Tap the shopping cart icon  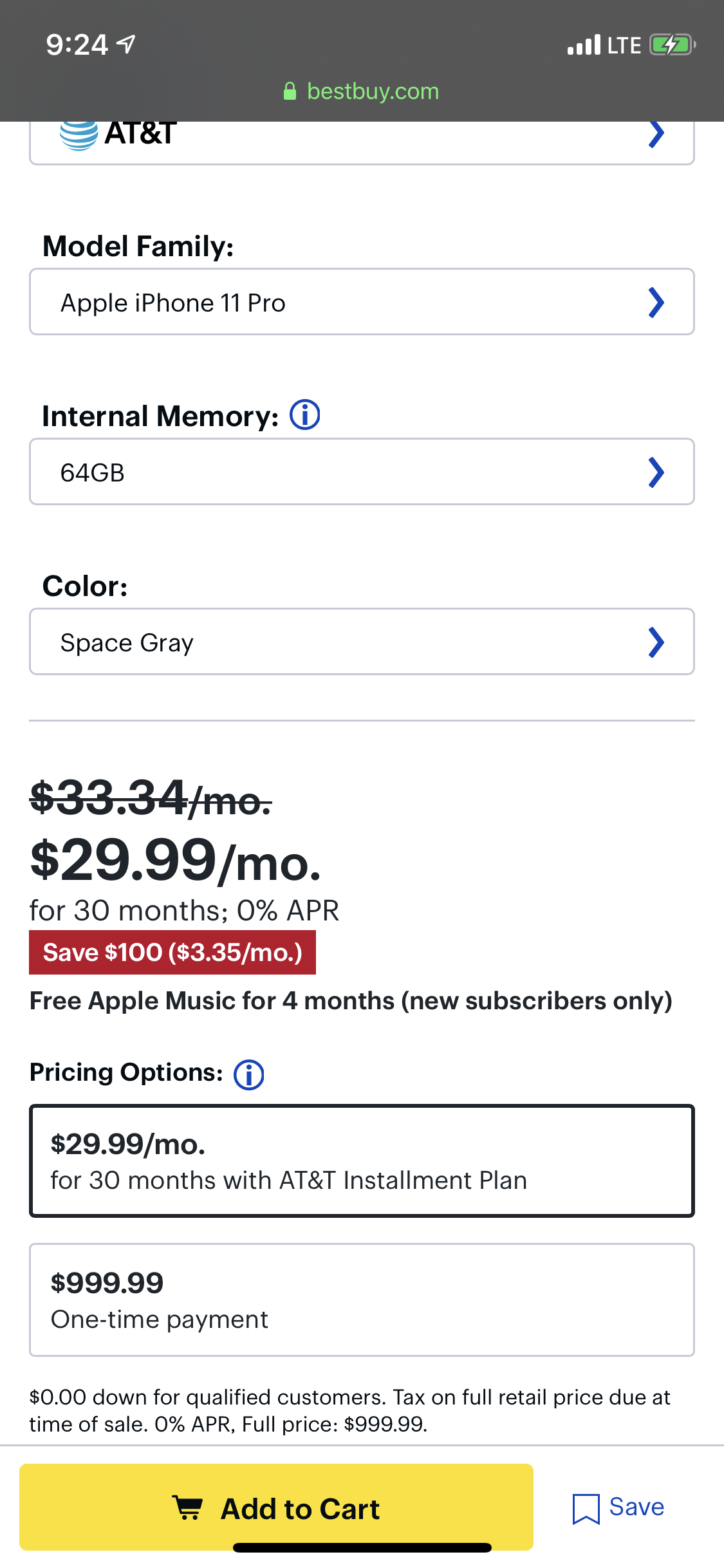tap(188, 1507)
